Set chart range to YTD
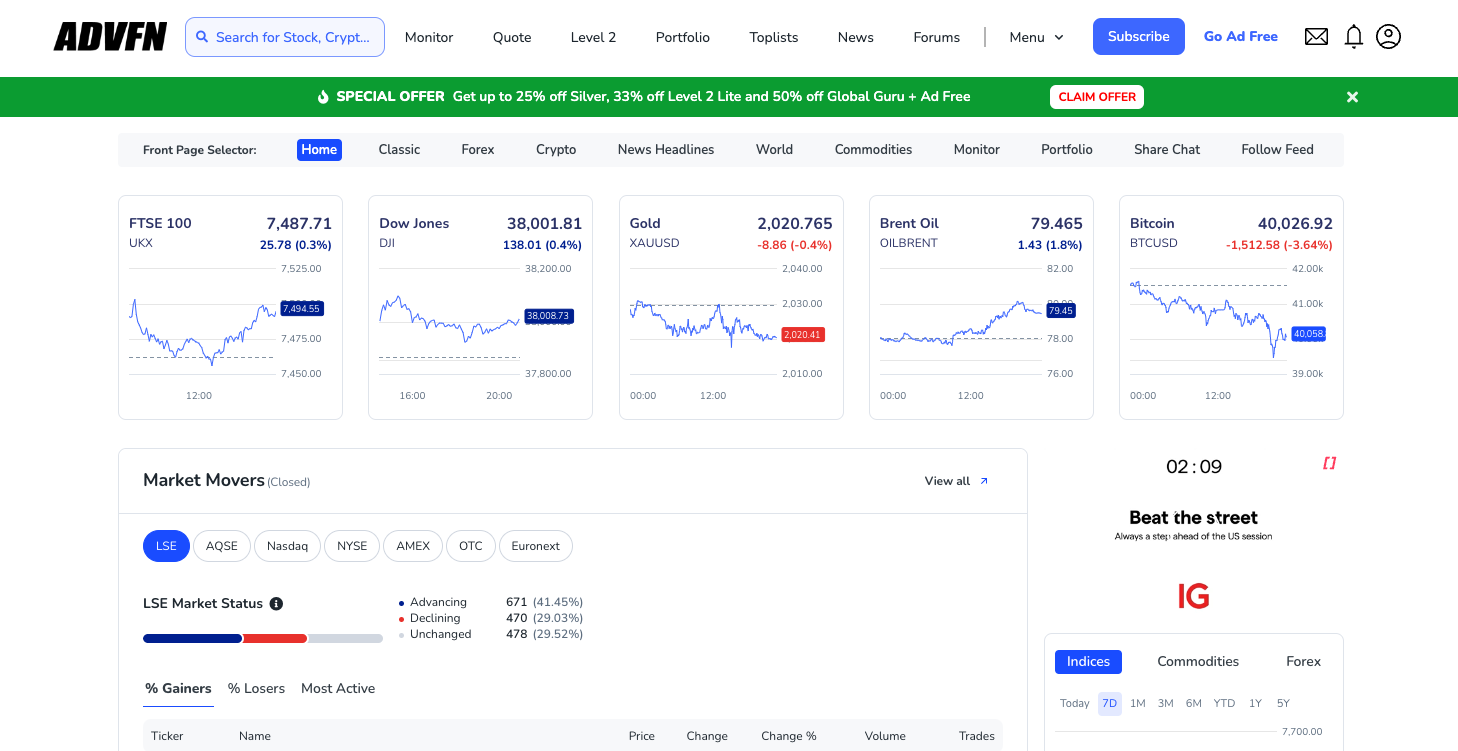The image size is (1458, 751). [1224, 703]
